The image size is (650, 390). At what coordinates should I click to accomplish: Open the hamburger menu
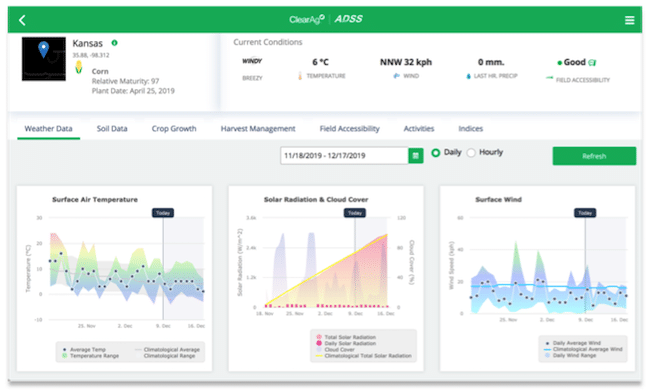click(x=629, y=20)
